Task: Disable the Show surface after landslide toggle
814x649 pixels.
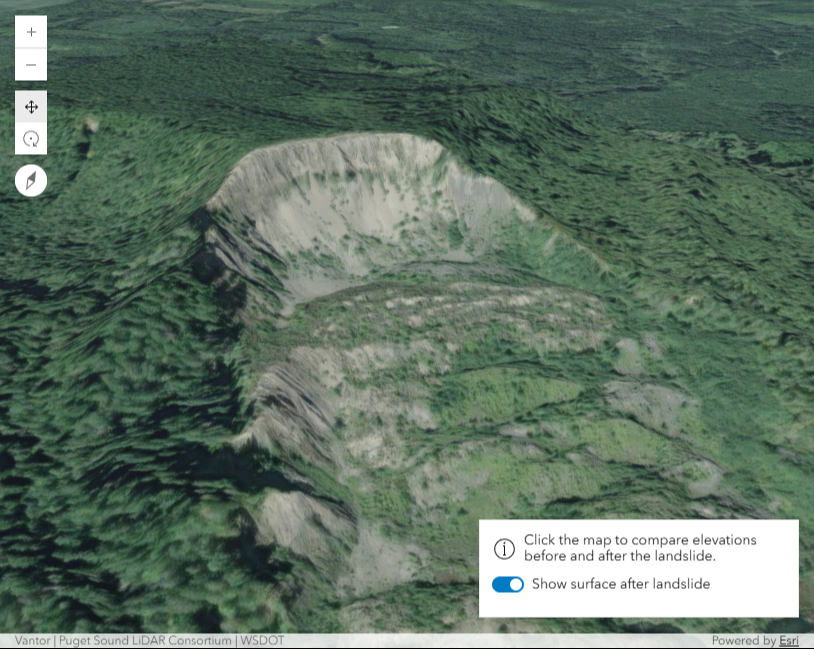Action: point(508,584)
